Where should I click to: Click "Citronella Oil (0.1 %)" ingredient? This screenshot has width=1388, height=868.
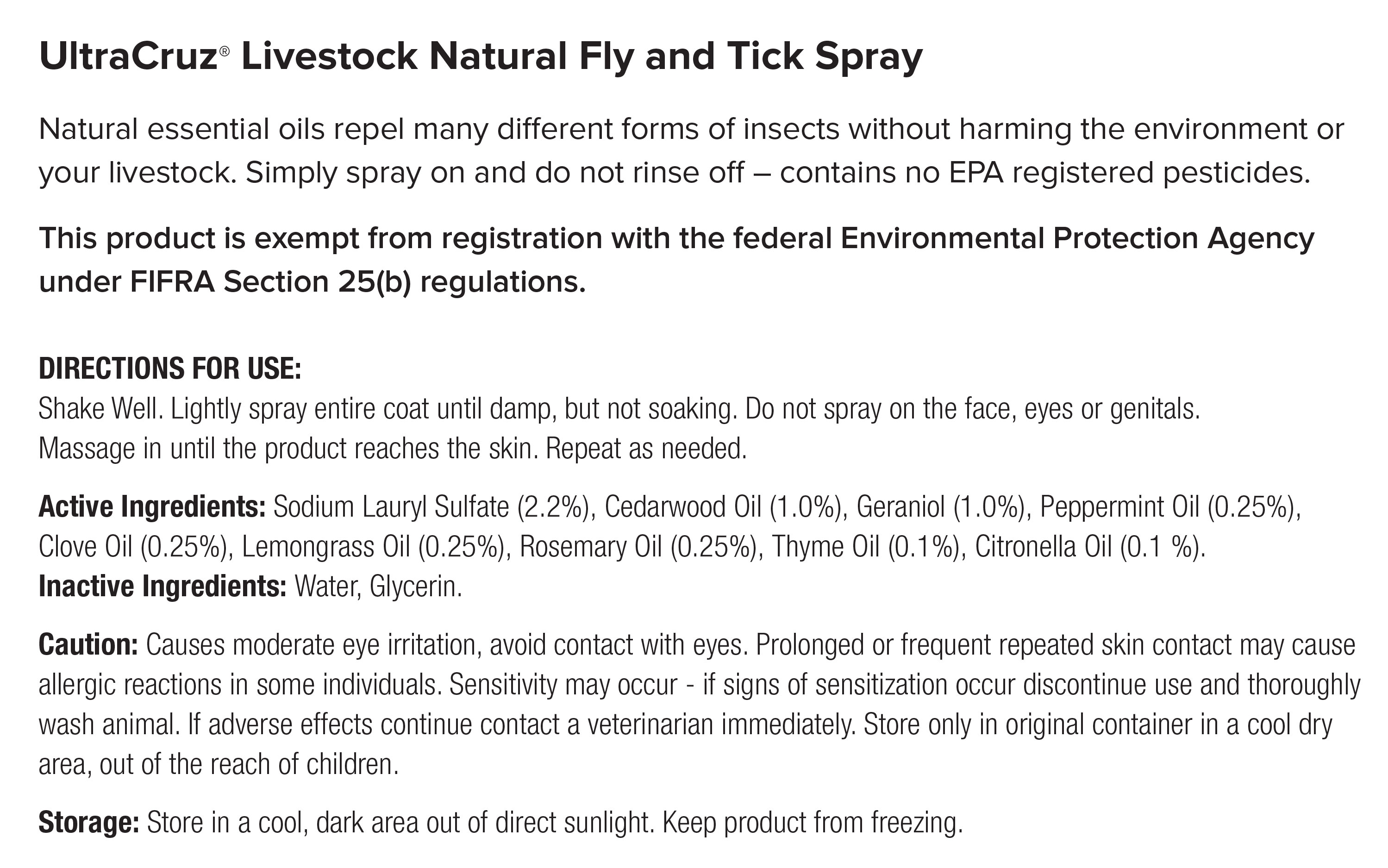(1089, 547)
